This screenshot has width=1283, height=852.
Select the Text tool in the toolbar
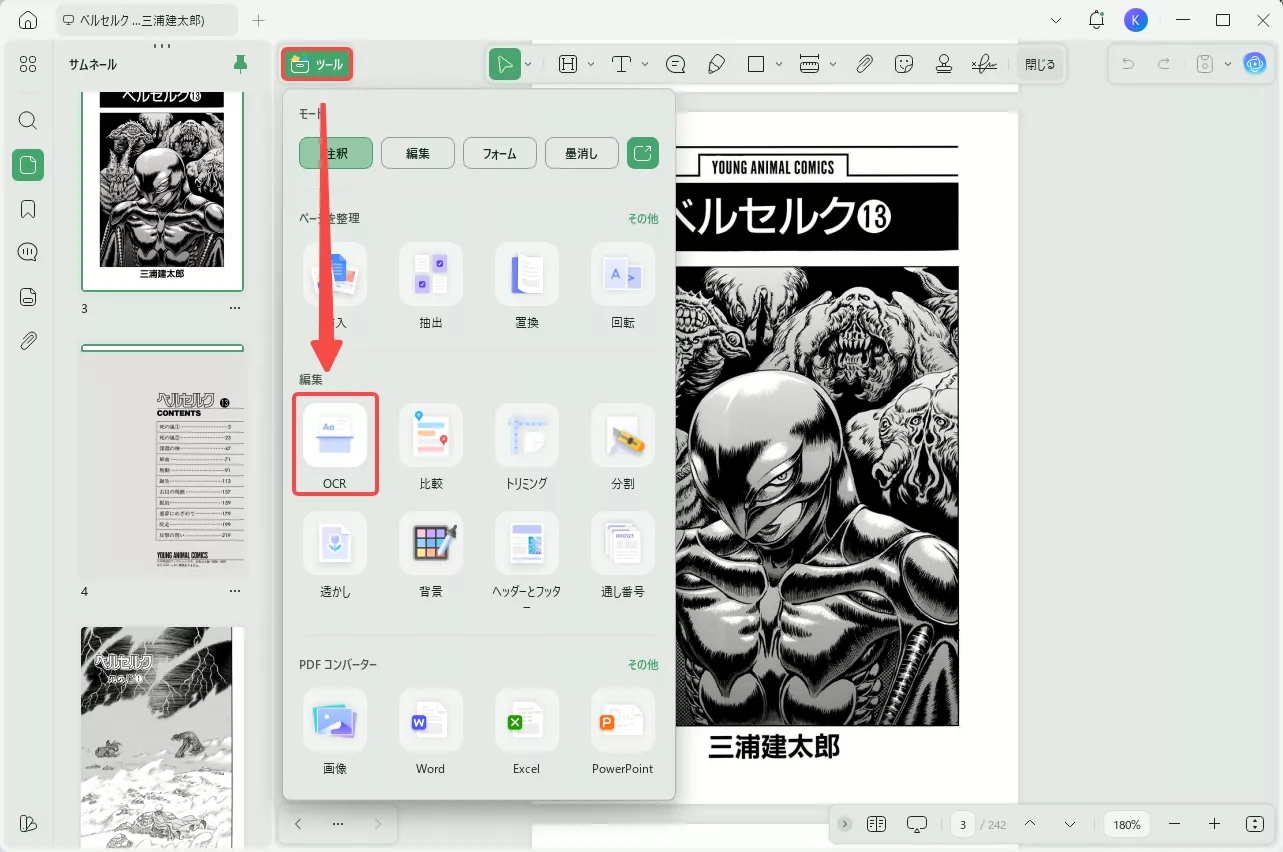point(620,63)
